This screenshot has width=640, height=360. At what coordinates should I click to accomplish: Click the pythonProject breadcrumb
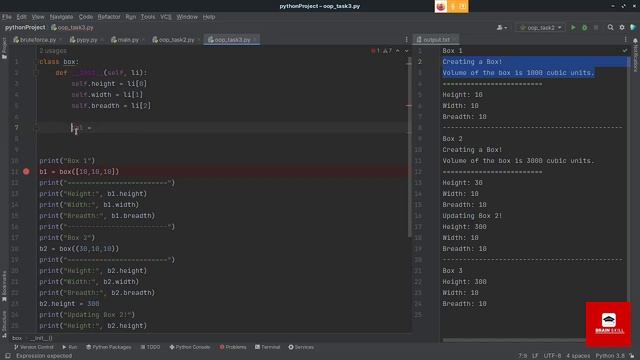[x=25, y=27]
